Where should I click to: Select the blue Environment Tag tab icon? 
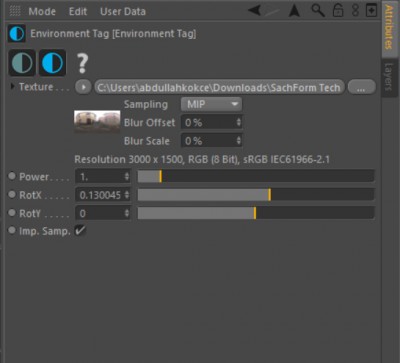[52, 62]
